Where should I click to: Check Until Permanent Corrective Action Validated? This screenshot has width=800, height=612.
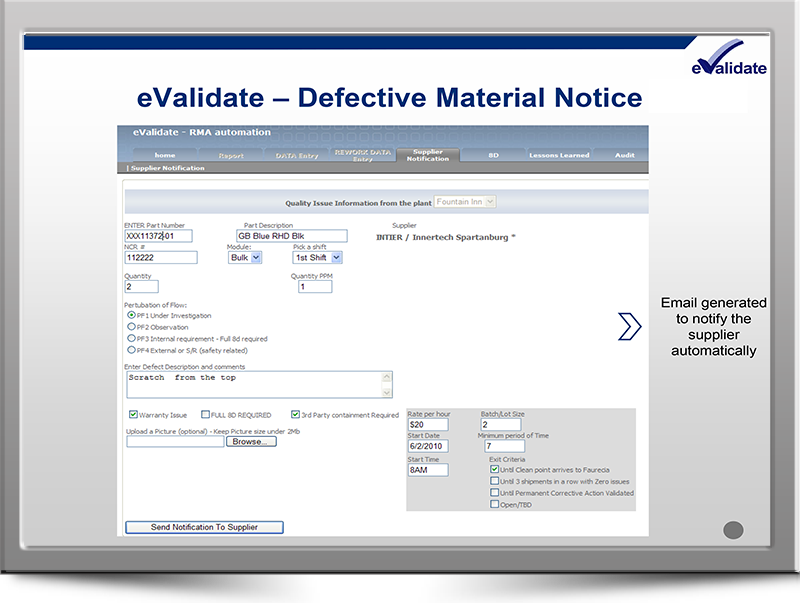(x=494, y=493)
